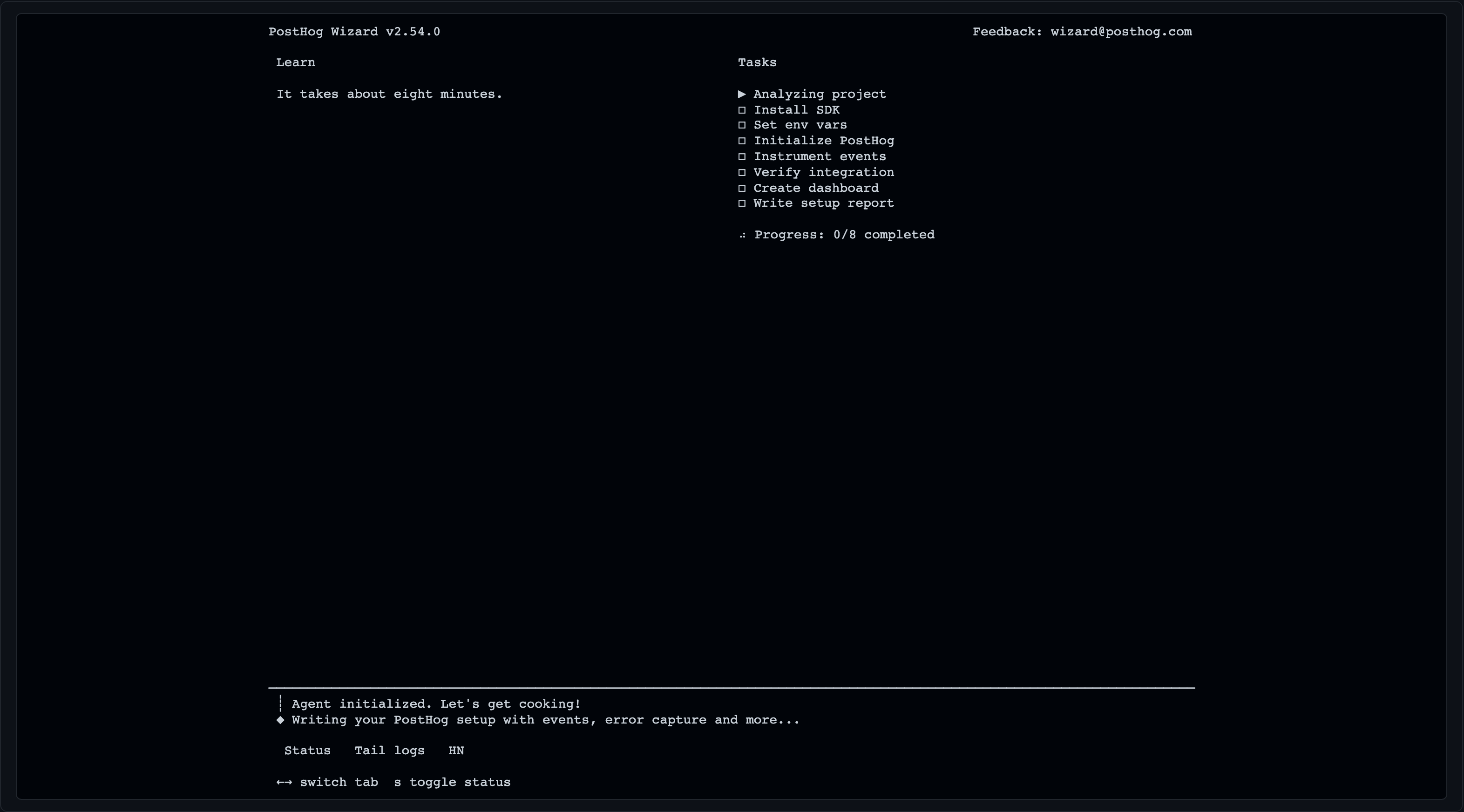The width and height of the screenshot is (1464, 812).
Task: Select the Status tab
Action: (307, 751)
